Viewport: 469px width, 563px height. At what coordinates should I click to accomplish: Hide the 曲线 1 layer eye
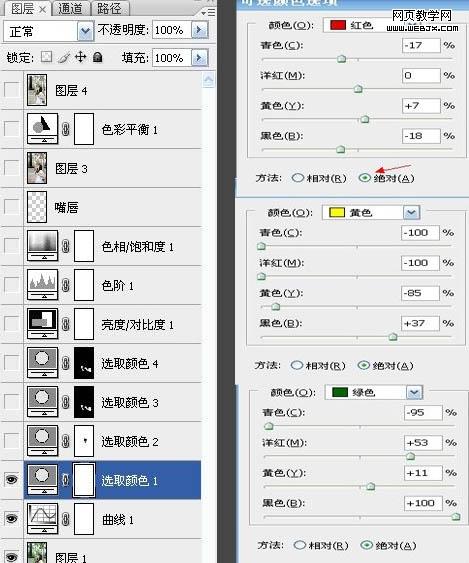pos(11,518)
